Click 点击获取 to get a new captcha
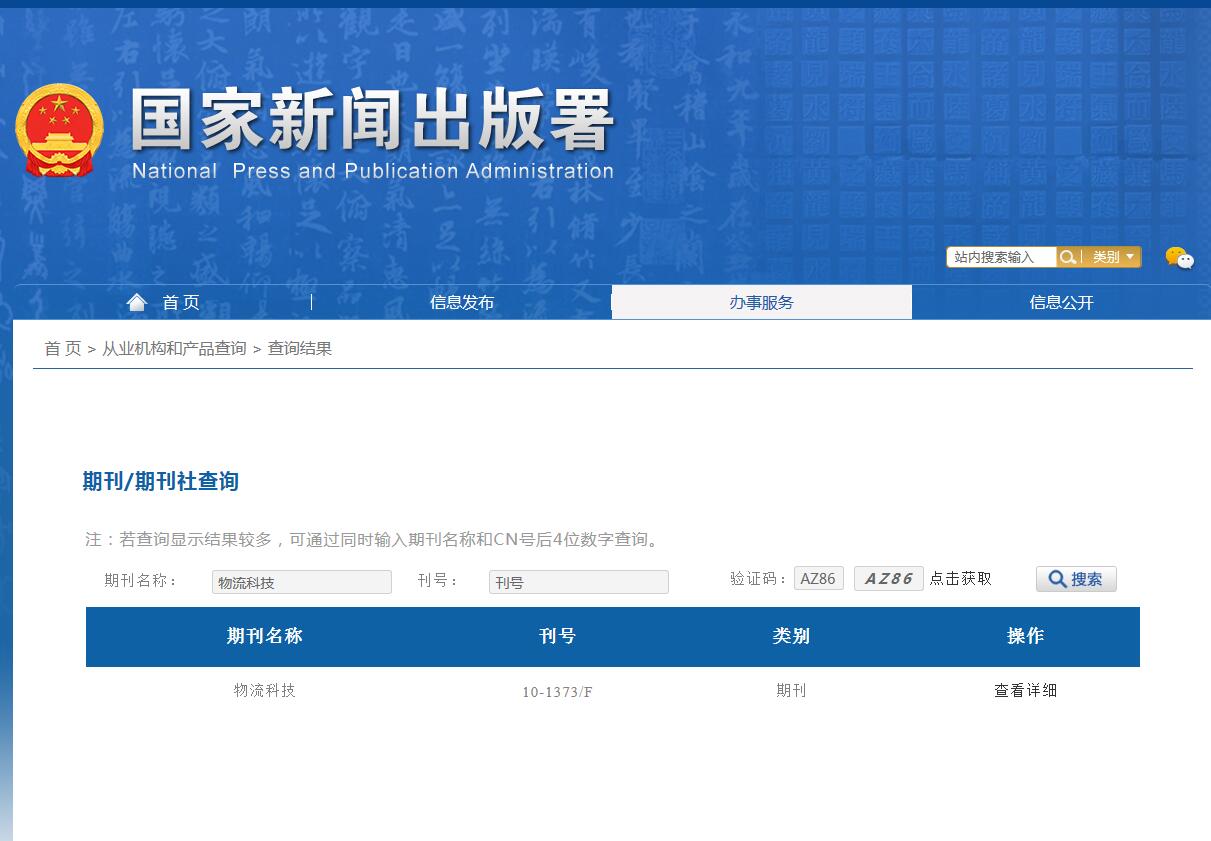This screenshot has height=841, width=1211. click(957, 578)
